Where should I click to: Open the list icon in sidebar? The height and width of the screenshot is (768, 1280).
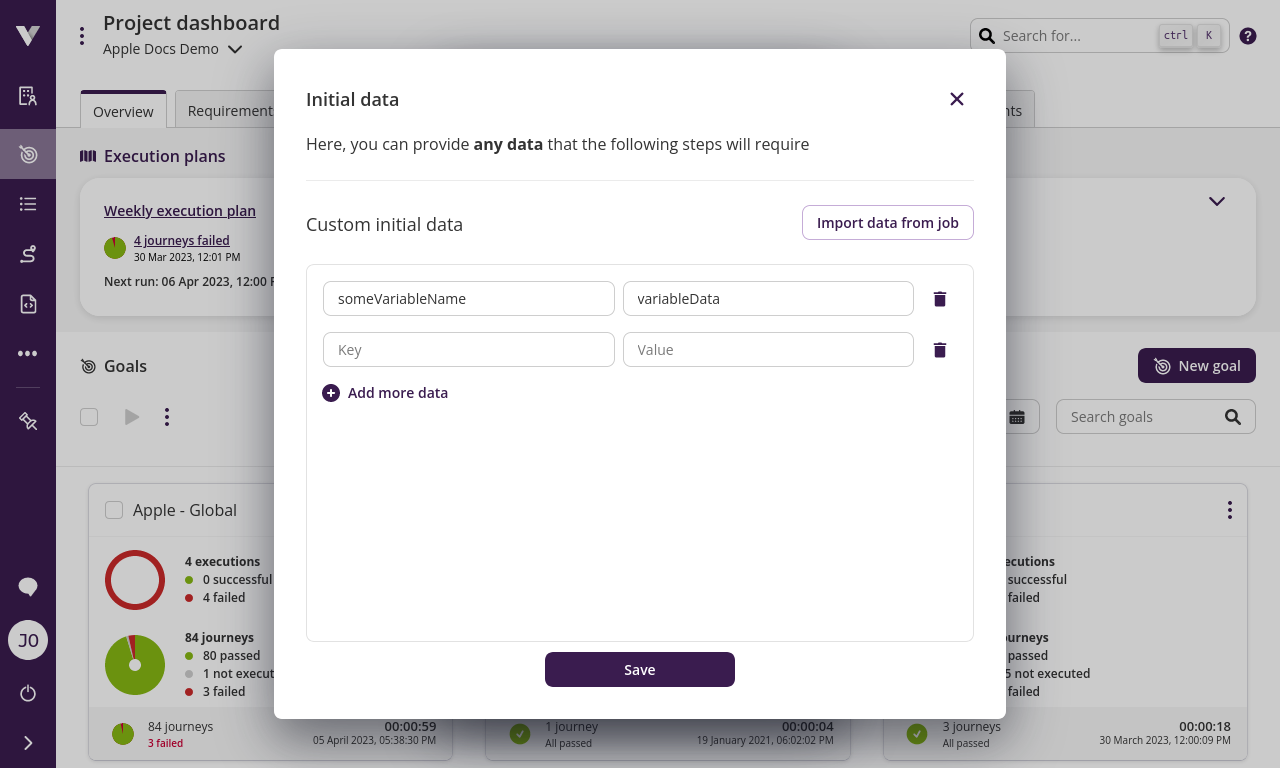click(28, 204)
